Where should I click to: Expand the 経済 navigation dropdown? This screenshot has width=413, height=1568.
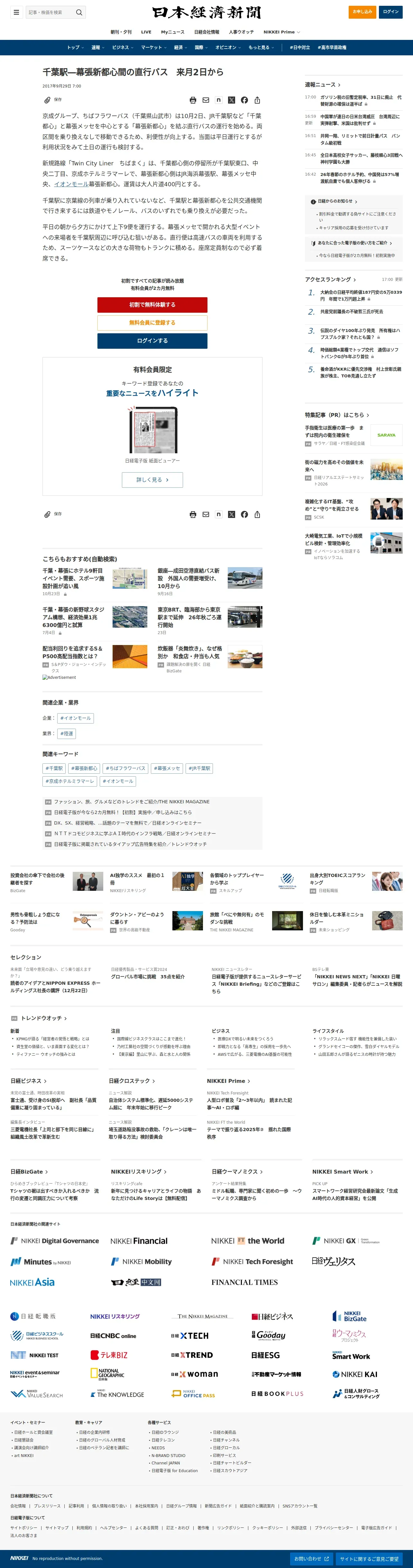tap(181, 48)
